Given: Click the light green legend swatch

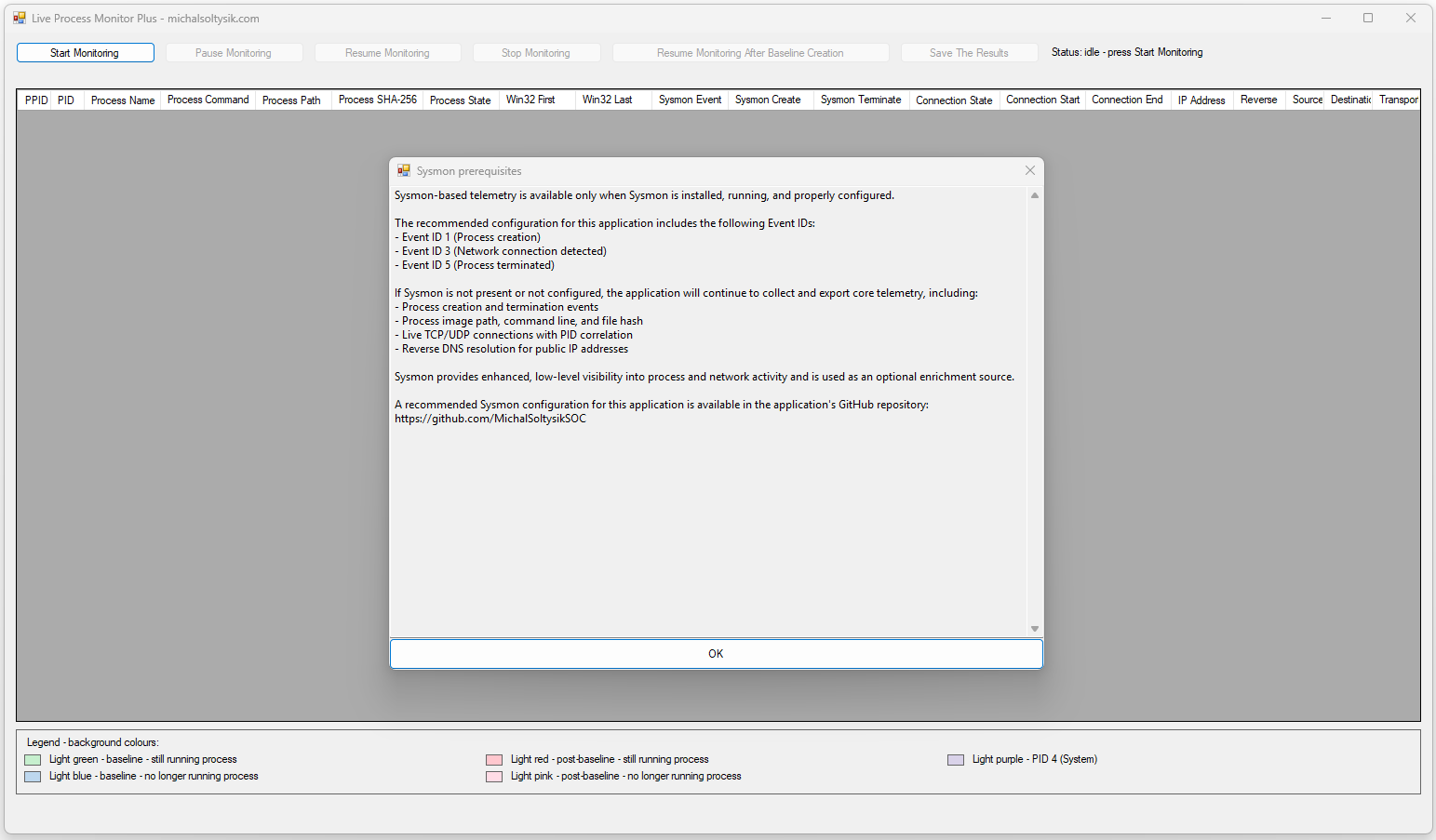Looking at the screenshot, I should [33, 760].
